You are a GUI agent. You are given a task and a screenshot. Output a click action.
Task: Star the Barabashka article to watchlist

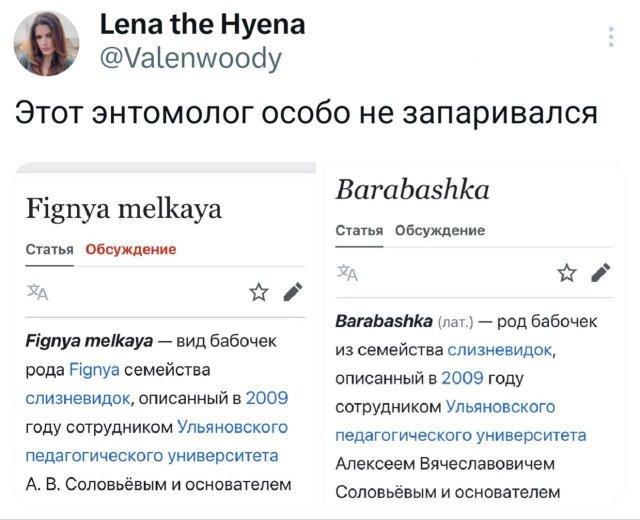pyautogui.click(x=567, y=273)
